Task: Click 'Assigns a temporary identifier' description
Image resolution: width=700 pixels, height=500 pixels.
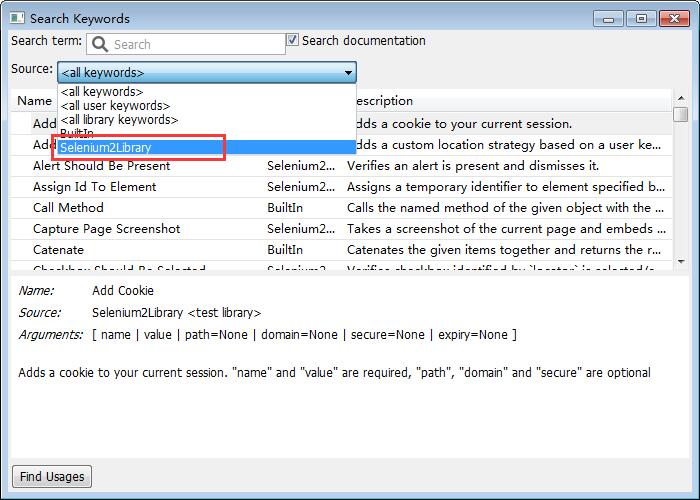Action: tap(506, 187)
